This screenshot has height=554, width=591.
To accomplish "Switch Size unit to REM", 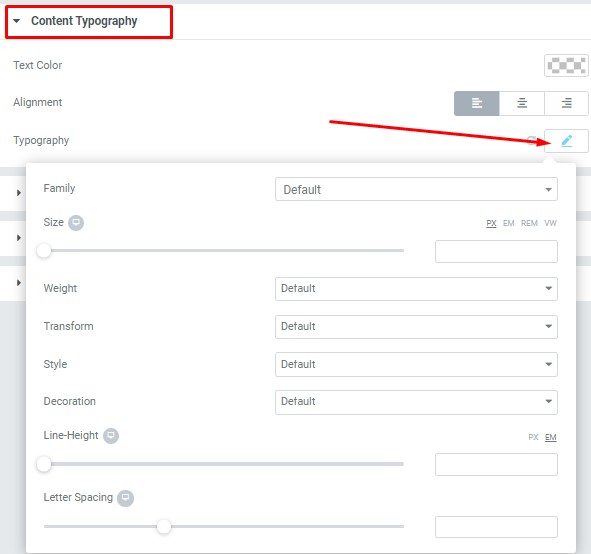I will coord(529,223).
